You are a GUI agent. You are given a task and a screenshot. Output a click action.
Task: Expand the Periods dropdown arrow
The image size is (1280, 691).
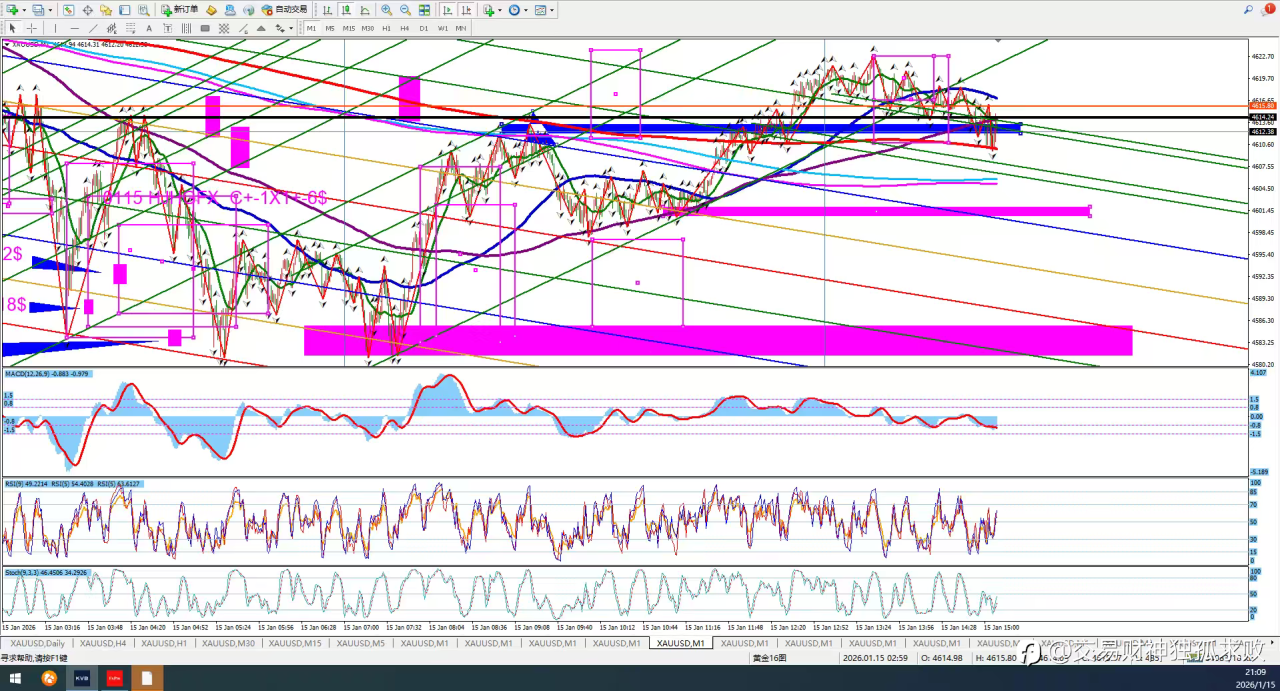[x=526, y=10]
